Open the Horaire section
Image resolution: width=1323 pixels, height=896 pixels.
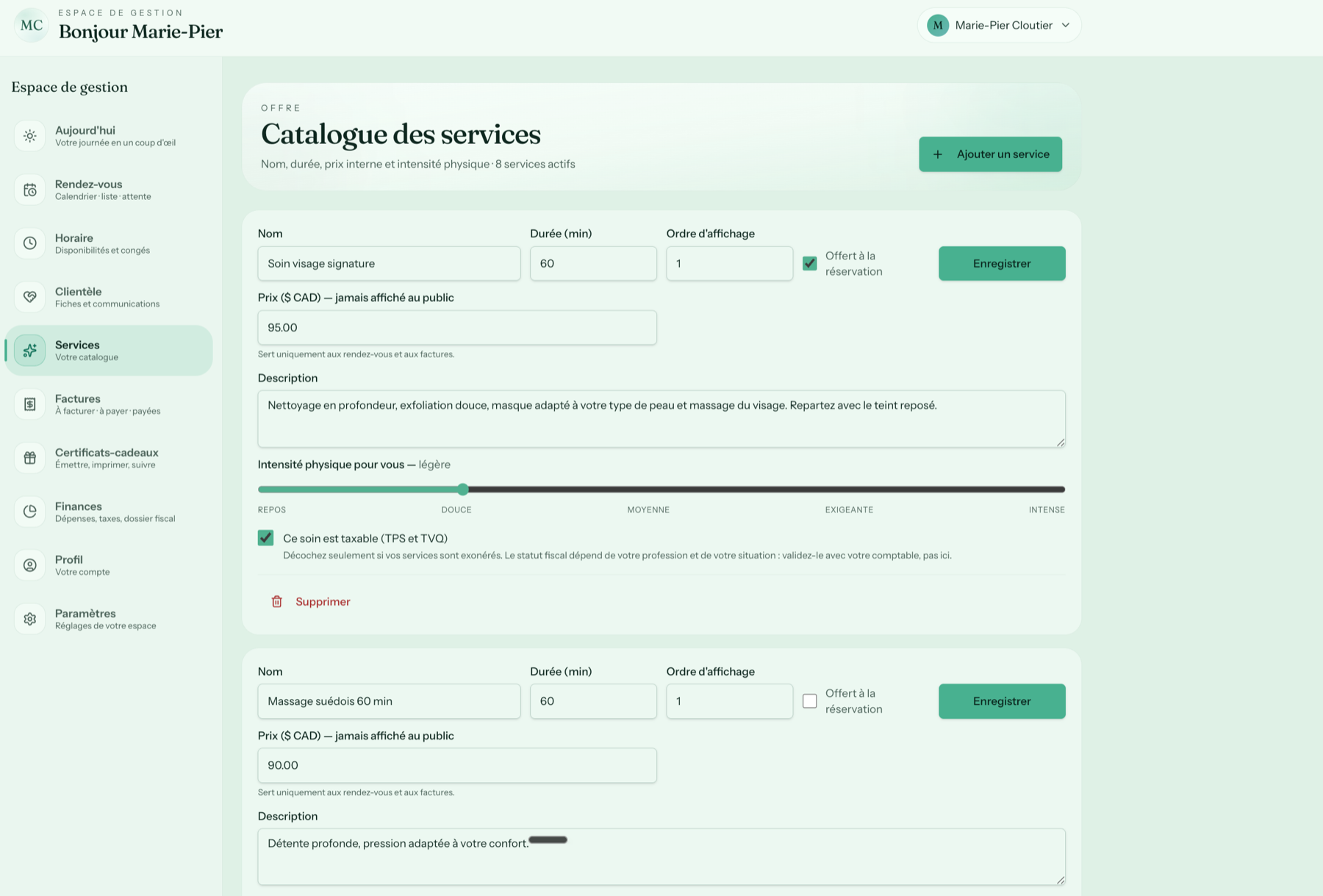[109, 243]
